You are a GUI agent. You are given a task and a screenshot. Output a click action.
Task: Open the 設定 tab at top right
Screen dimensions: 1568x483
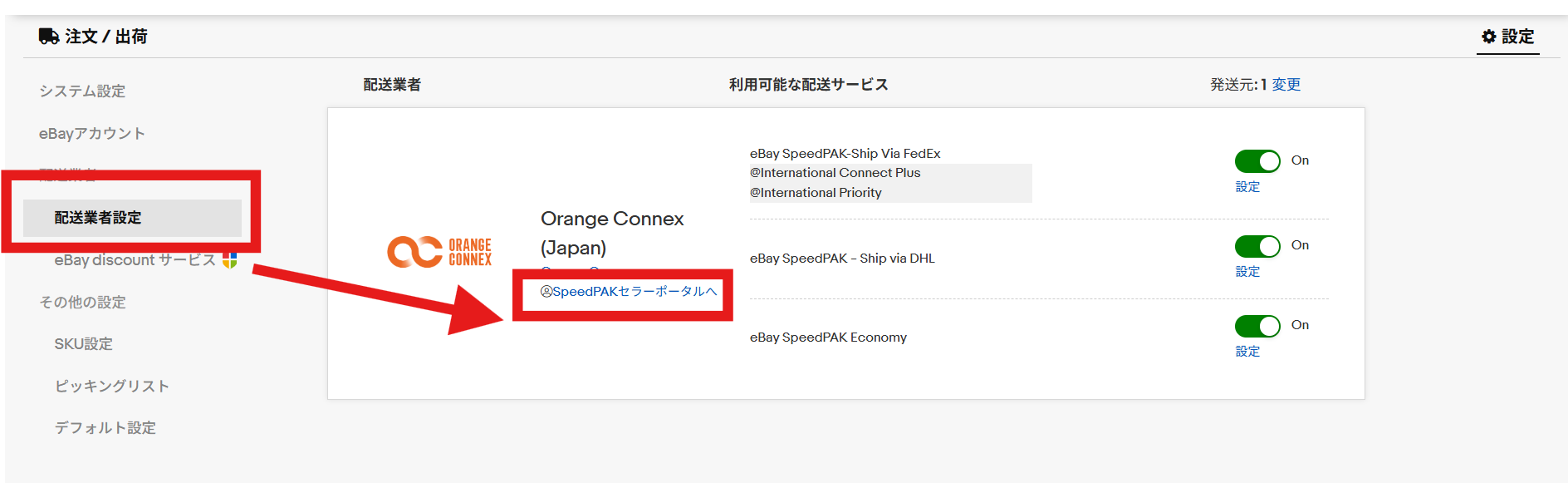(x=1508, y=37)
